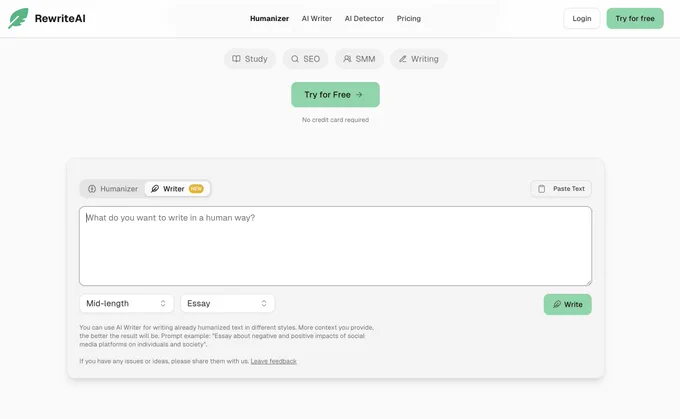Open the Pricing page
Screen dimensions: 680x419
click(409, 19)
